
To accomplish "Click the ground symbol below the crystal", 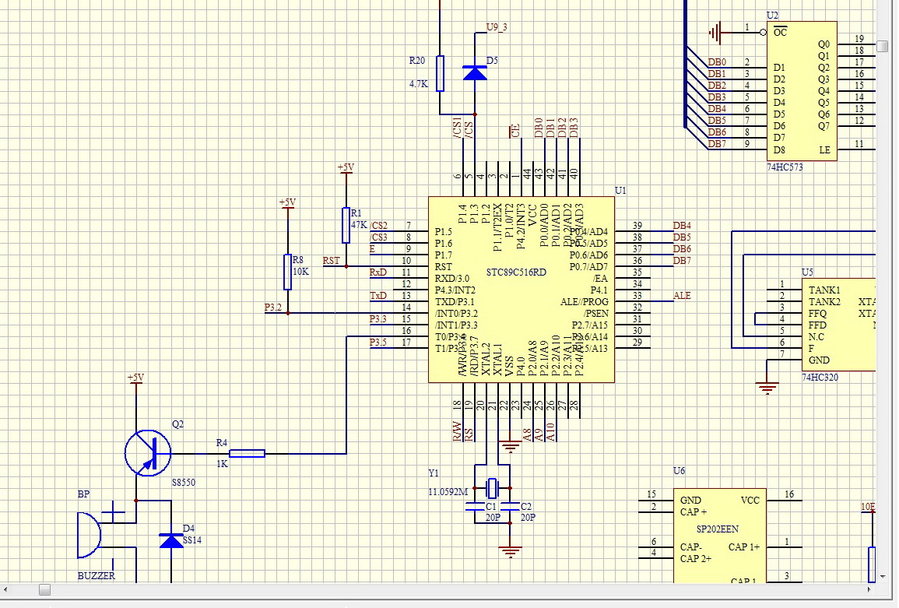I will [511, 549].
